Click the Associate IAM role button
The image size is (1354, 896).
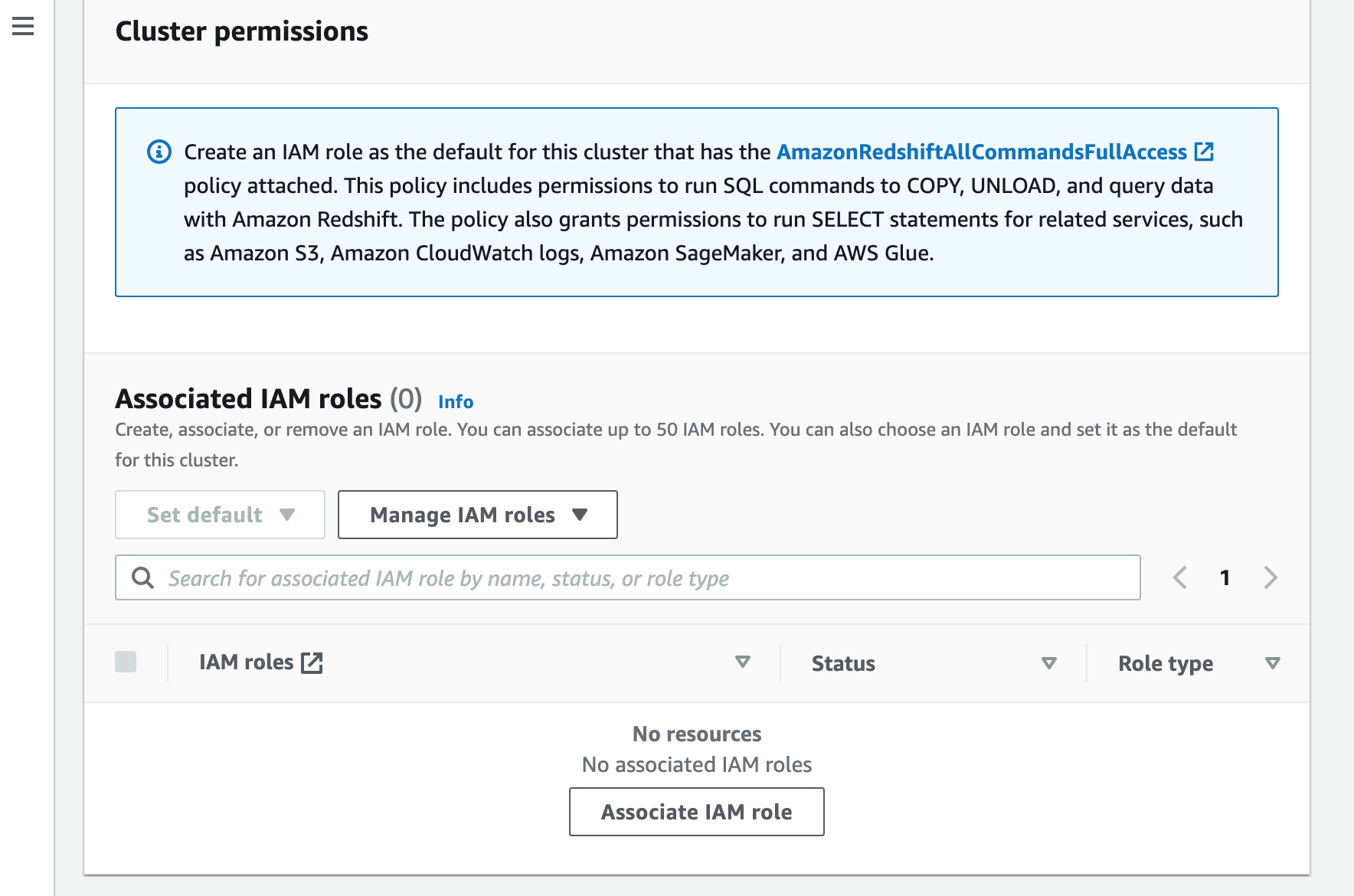tap(697, 812)
